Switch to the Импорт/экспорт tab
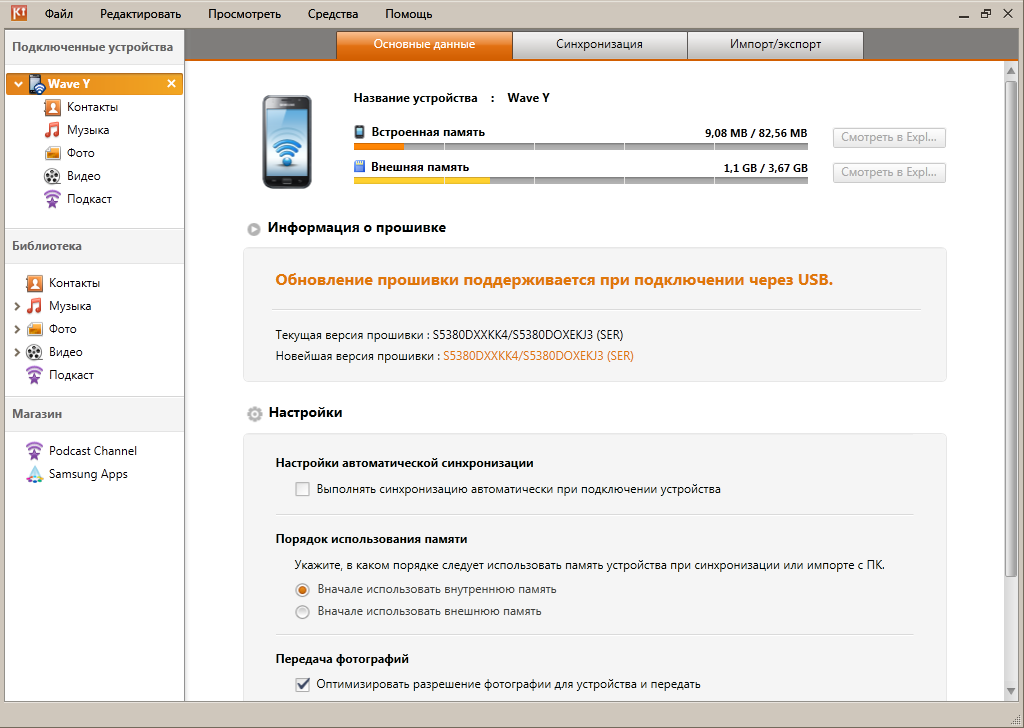 (776, 45)
